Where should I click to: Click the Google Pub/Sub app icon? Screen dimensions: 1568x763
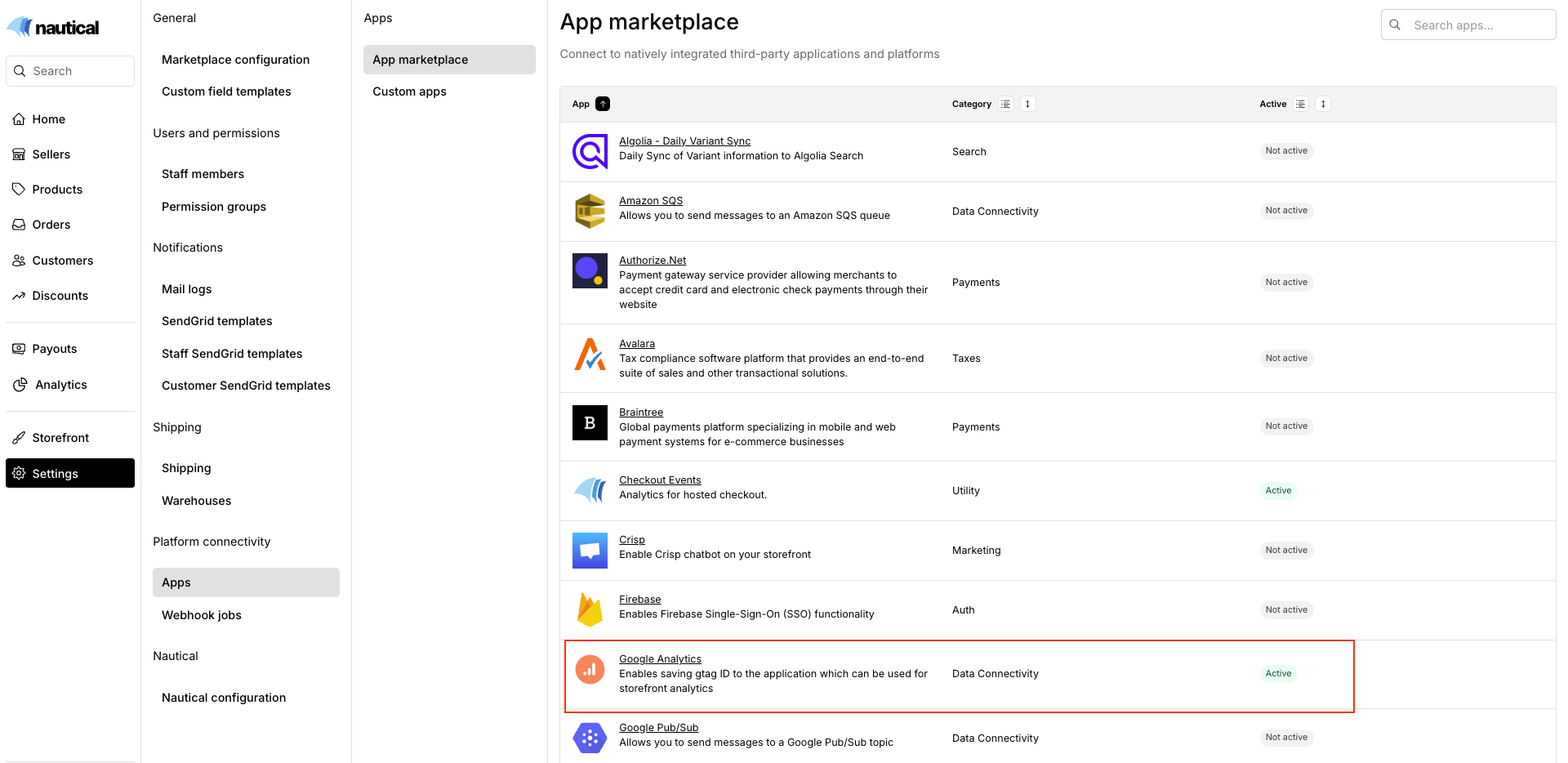[590, 738]
